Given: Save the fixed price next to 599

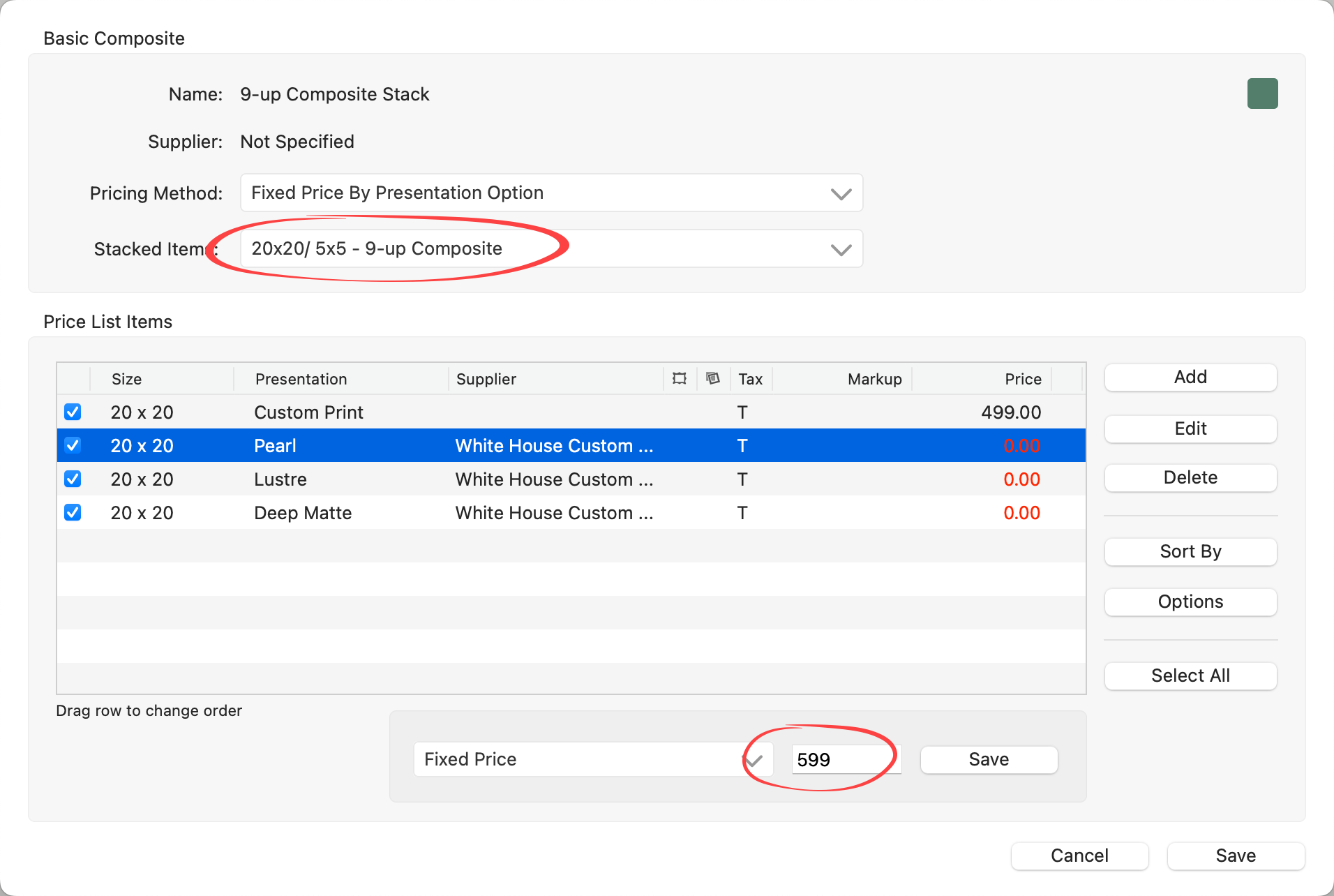Looking at the screenshot, I should tap(989, 760).
